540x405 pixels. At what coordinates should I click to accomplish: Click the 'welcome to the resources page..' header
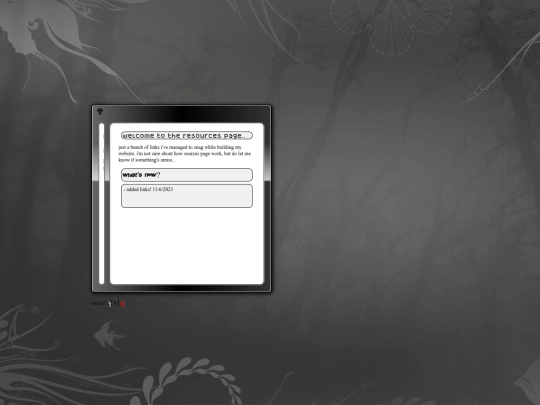coord(187,135)
